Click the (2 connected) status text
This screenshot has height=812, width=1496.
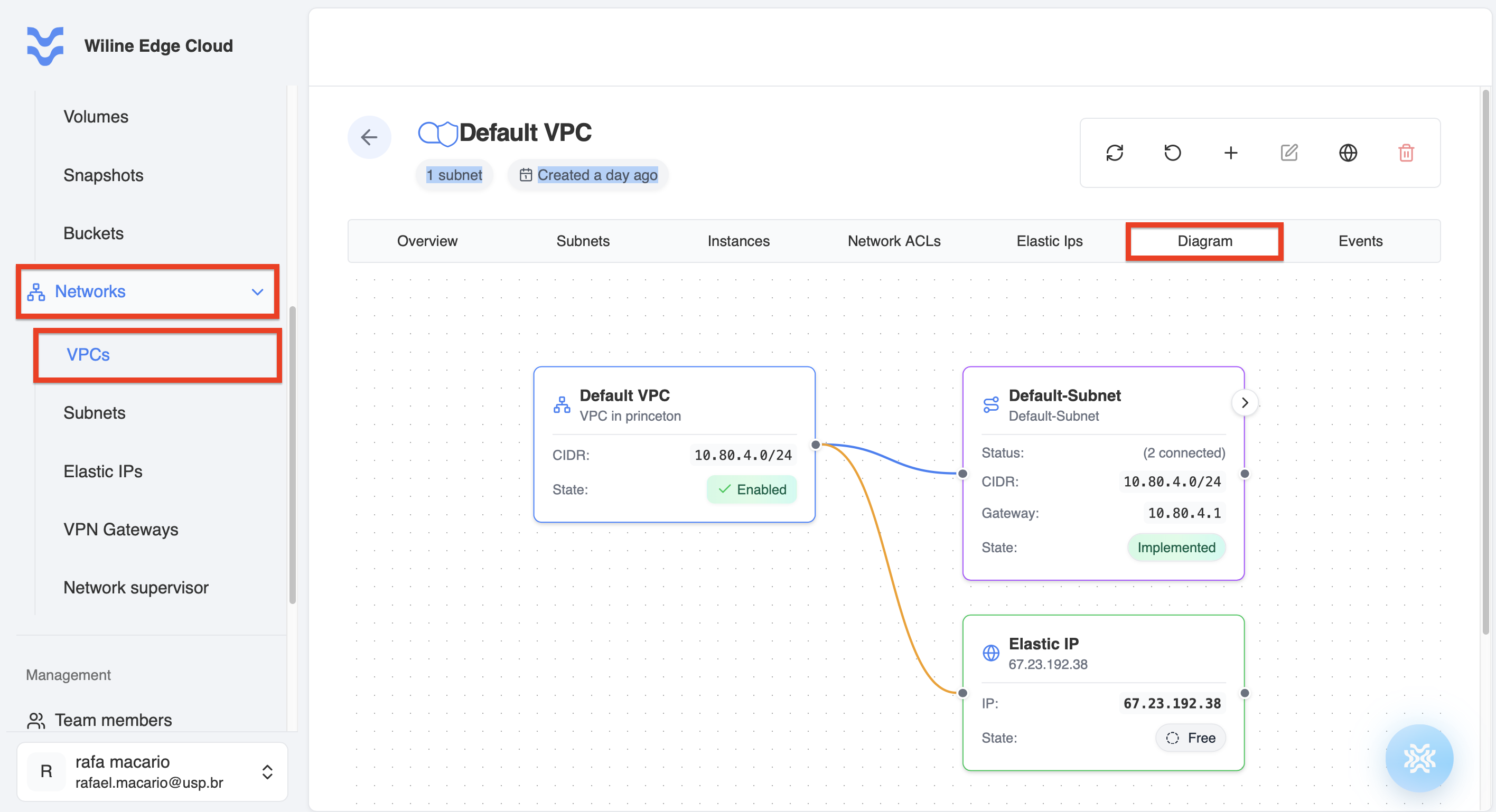pos(1184,452)
